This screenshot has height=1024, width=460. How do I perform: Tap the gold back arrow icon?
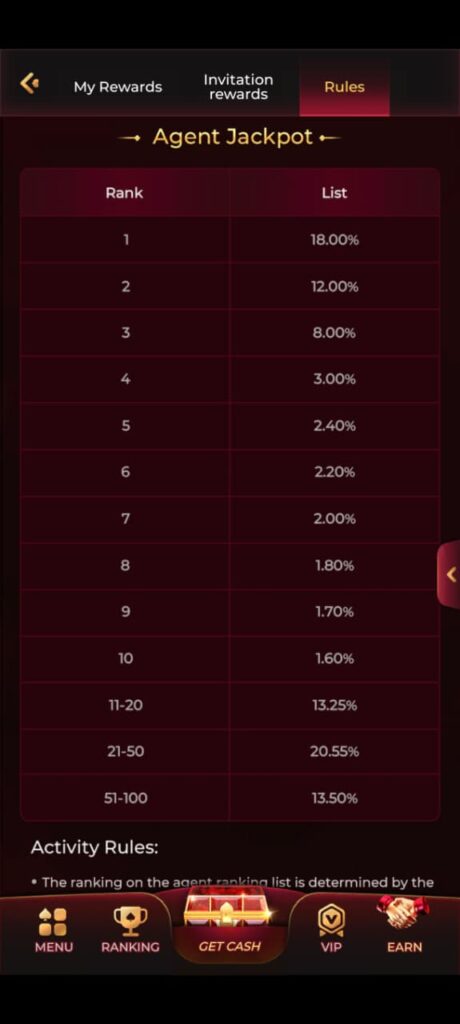click(x=29, y=84)
